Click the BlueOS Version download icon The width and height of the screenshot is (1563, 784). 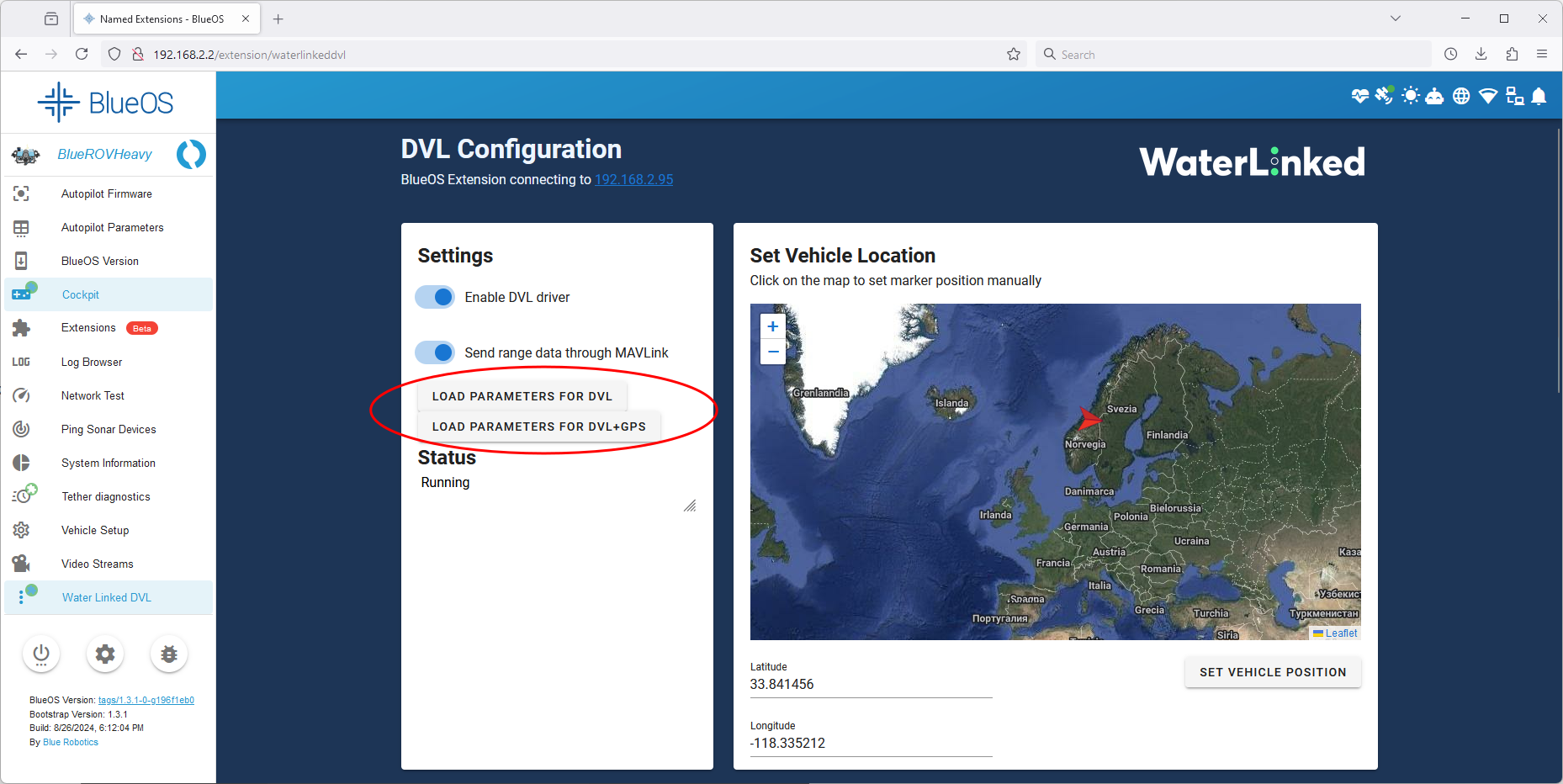coord(21,261)
